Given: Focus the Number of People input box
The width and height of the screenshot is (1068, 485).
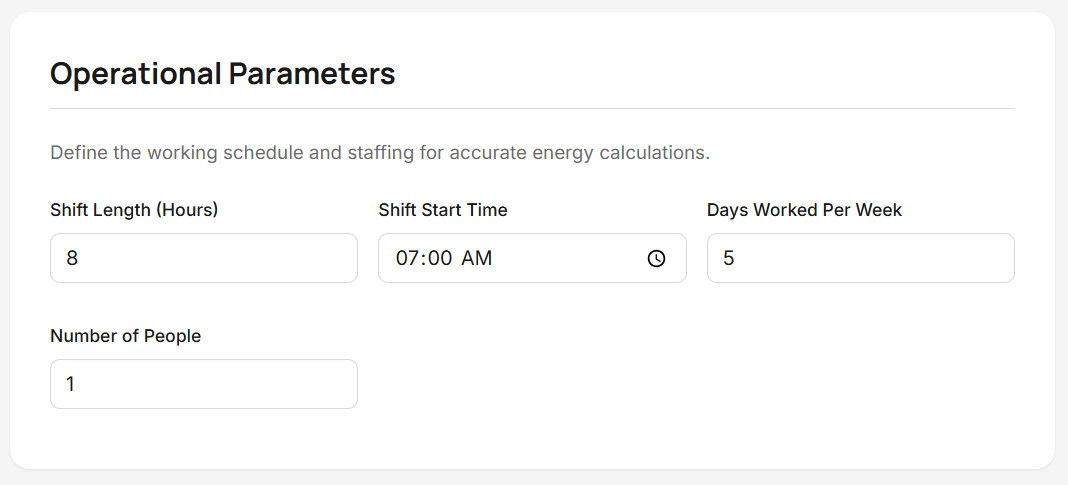Looking at the screenshot, I should (204, 384).
